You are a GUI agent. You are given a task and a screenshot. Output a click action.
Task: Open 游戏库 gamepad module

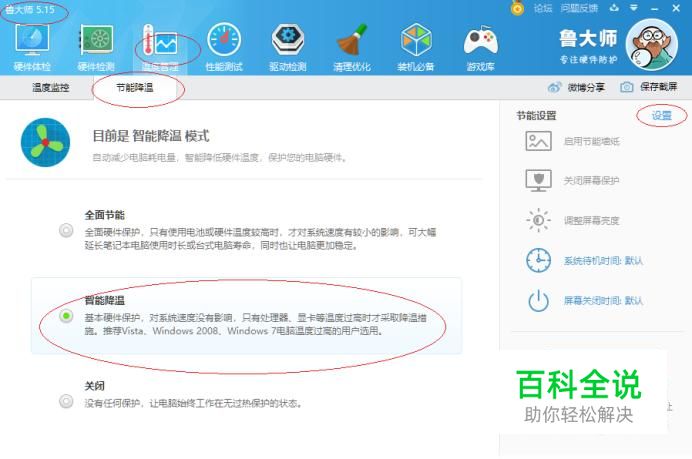tap(480, 48)
